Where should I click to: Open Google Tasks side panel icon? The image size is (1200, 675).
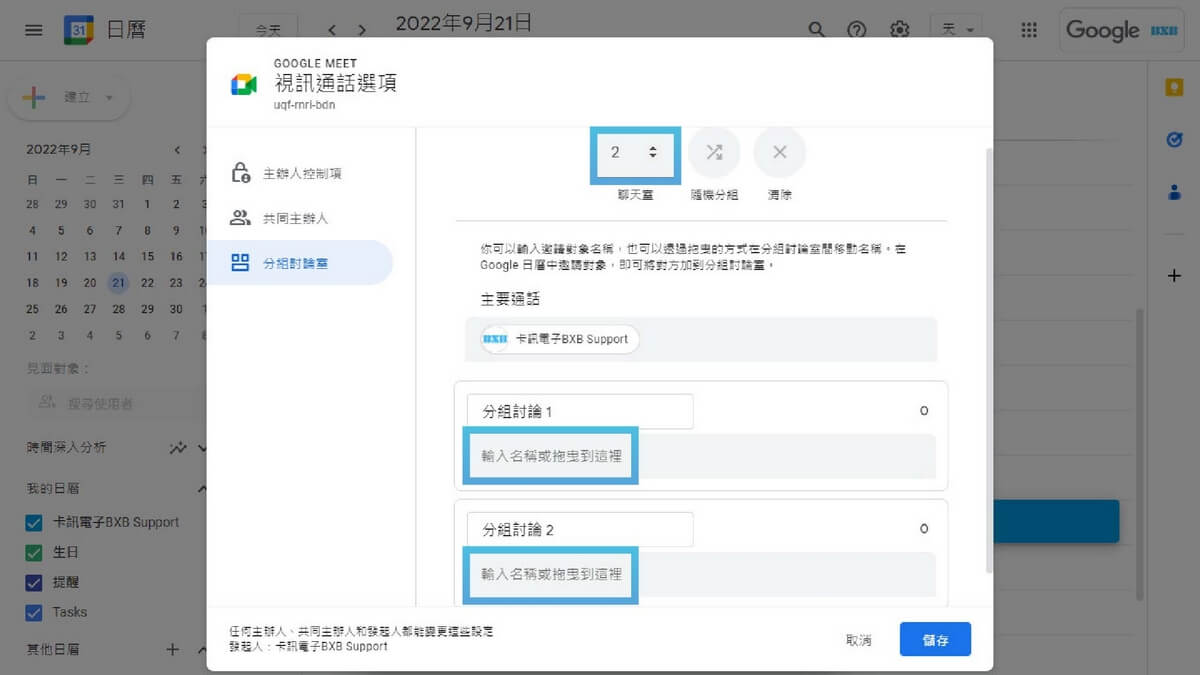[1174, 141]
